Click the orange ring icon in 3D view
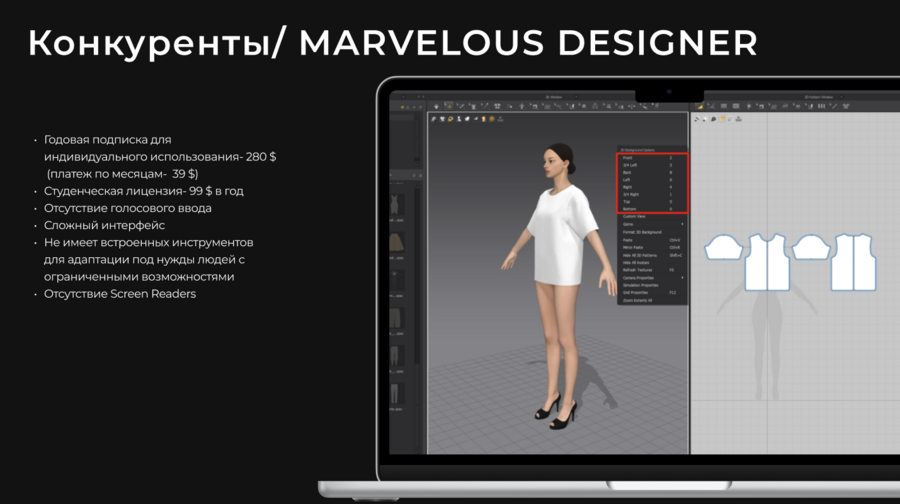Viewport: 900px width, 504px height. (451, 119)
